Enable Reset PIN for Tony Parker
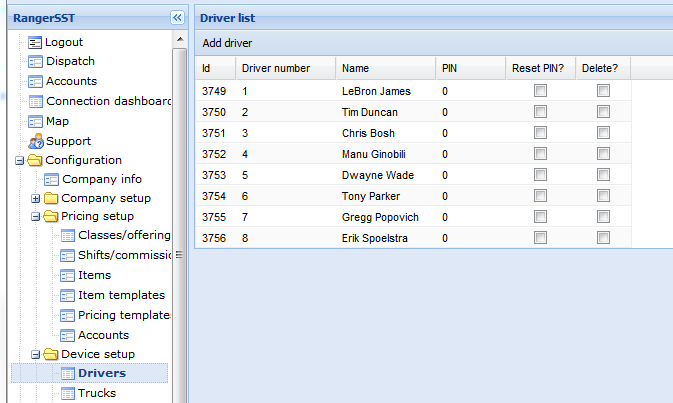 pos(540,196)
